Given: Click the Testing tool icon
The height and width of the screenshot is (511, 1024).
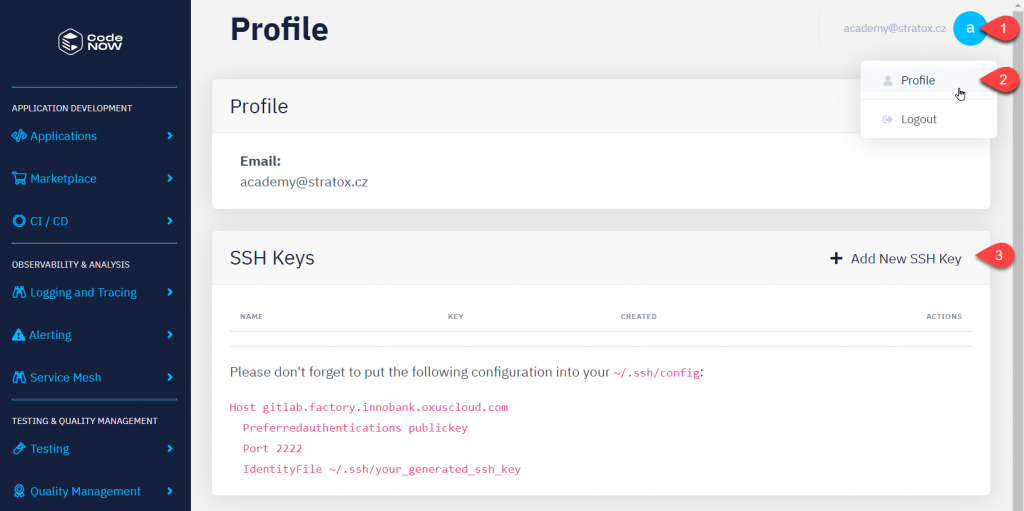Looking at the screenshot, I should point(19,450).
